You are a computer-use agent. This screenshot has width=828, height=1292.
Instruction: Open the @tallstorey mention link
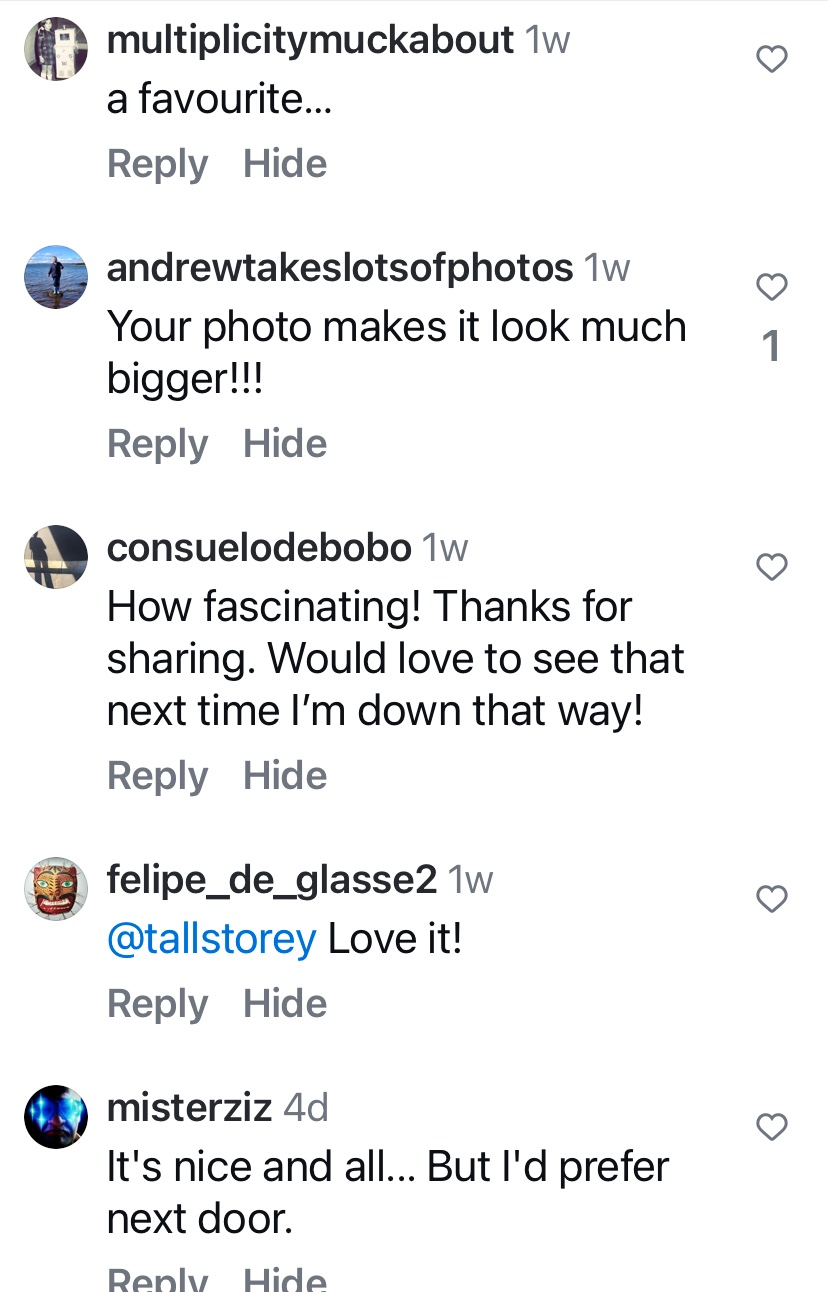[211, 939]
